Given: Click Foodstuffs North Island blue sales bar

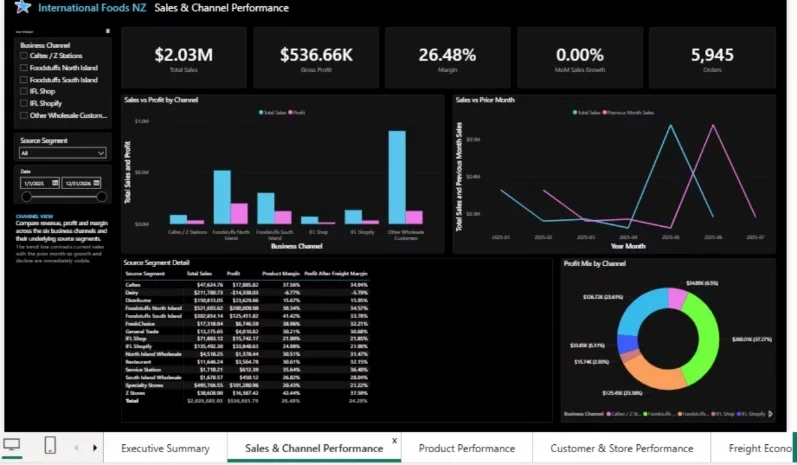Looking at the screenshot, I should 222,197.
